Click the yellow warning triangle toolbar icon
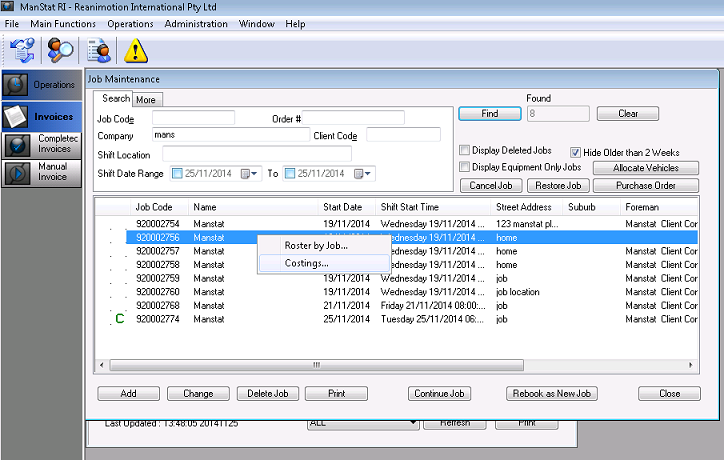This screenshot has width=724, height=460. click(136, 50)
